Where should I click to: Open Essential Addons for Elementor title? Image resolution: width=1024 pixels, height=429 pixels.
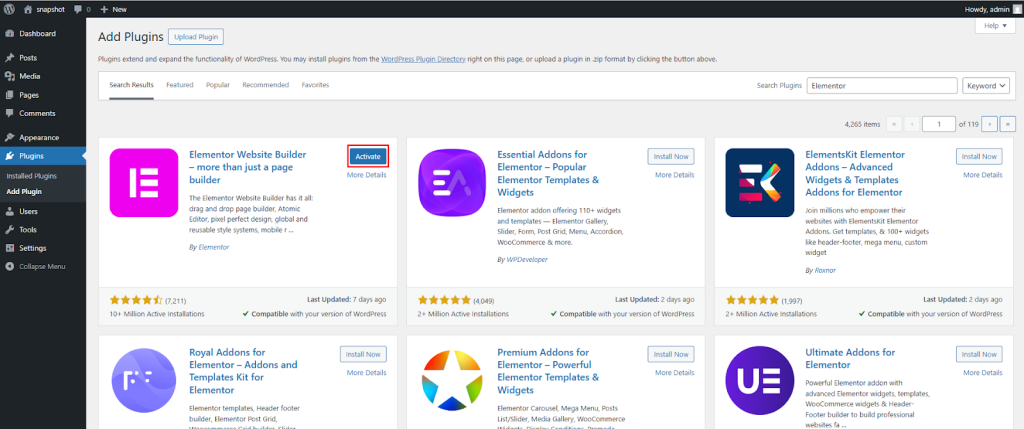pyautogui.click(x=549, y=173)
